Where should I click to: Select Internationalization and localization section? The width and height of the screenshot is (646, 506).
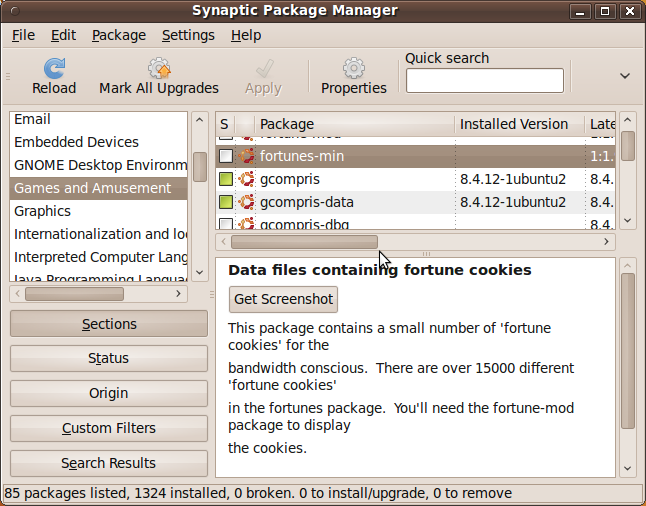[x=98, y=234]
